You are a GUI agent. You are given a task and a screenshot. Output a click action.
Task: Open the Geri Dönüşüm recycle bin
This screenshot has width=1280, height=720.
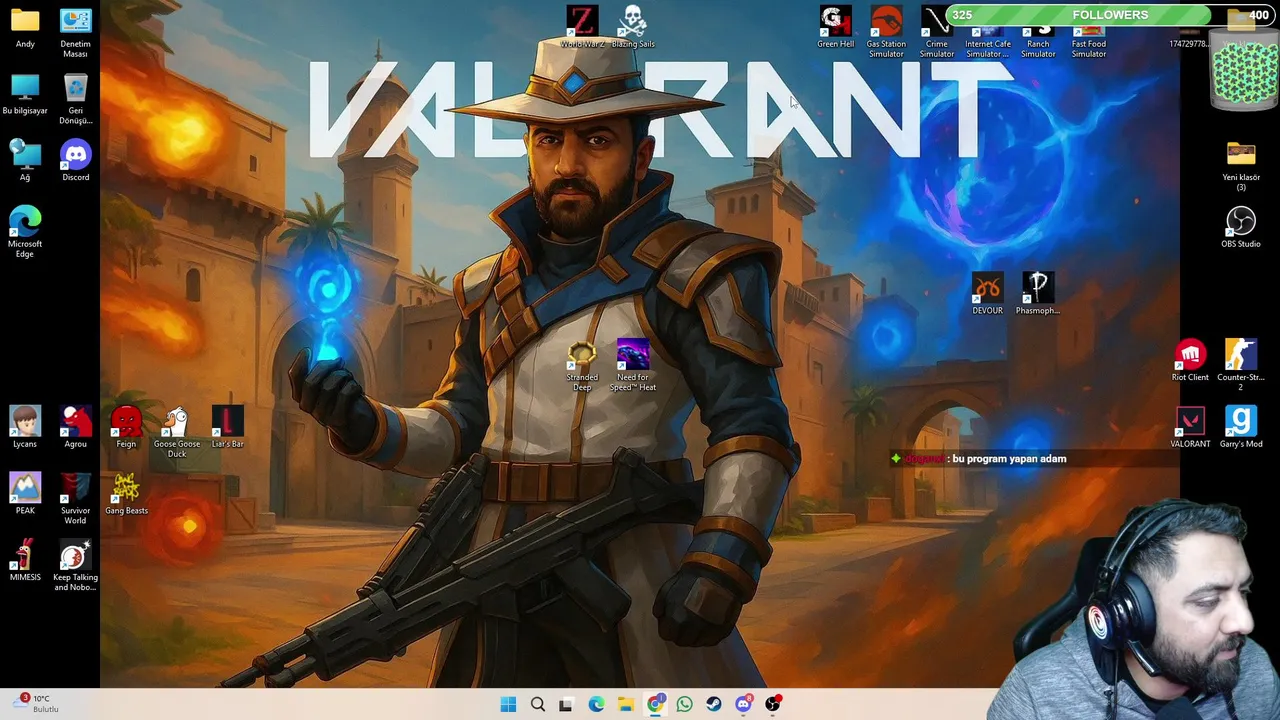coord(75,99)
